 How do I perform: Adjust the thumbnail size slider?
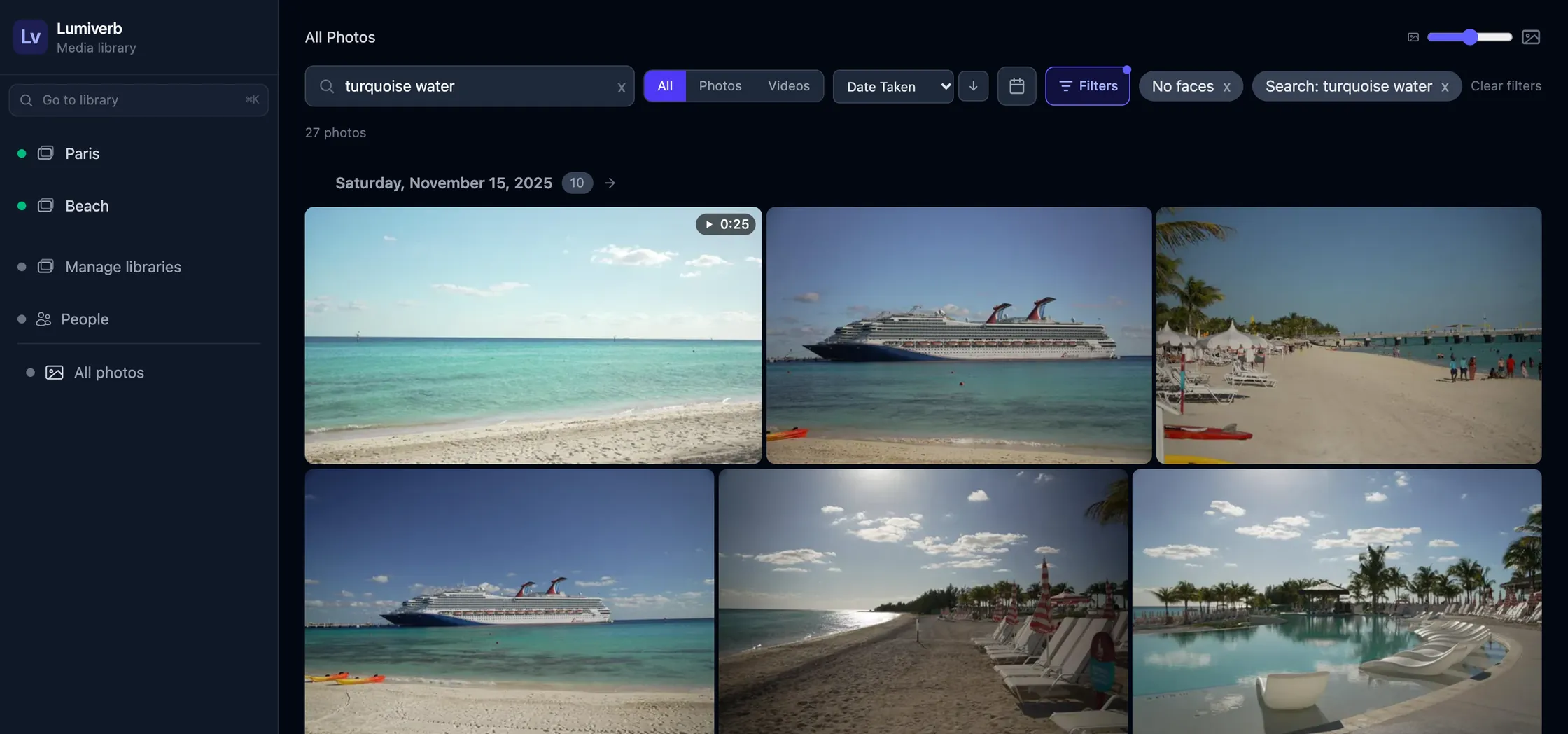click(1469, 37)
